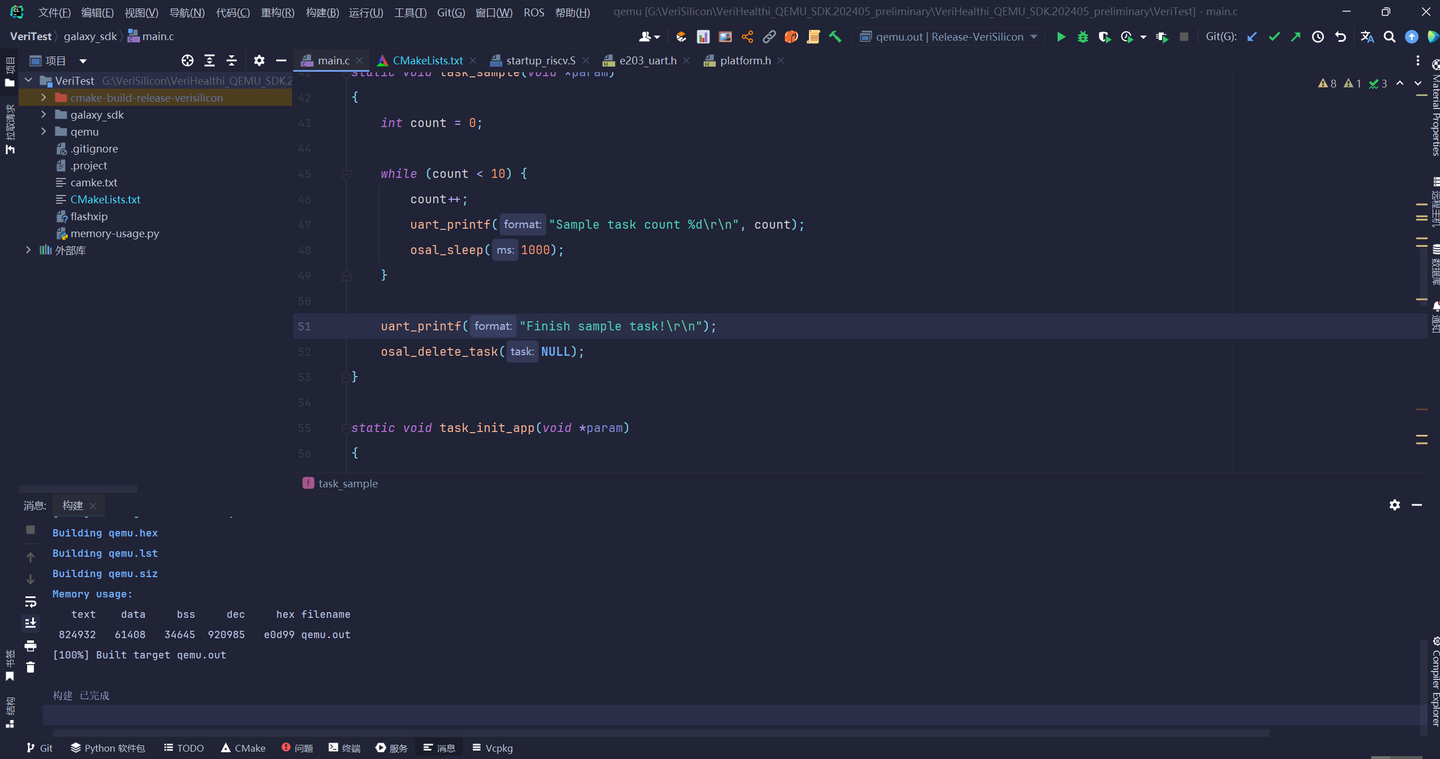Open user account dropdown in toolbar
Screen dimensions: 1440x759
[x=649, y=37]
